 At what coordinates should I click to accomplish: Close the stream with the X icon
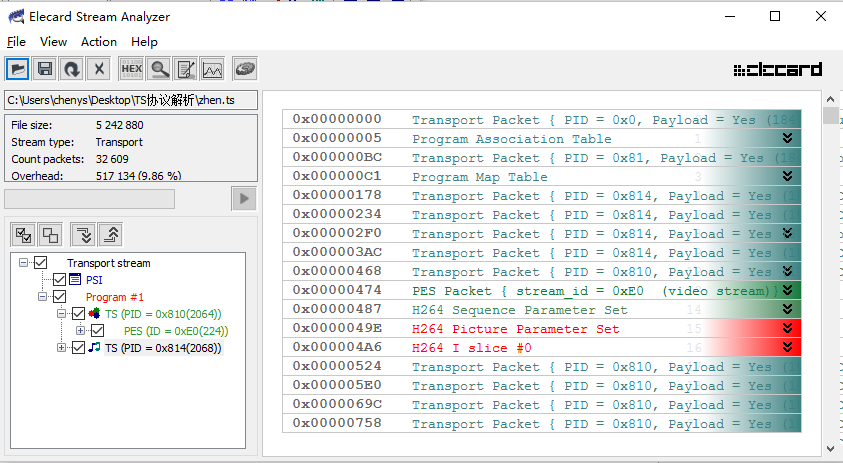pos(99,69)
